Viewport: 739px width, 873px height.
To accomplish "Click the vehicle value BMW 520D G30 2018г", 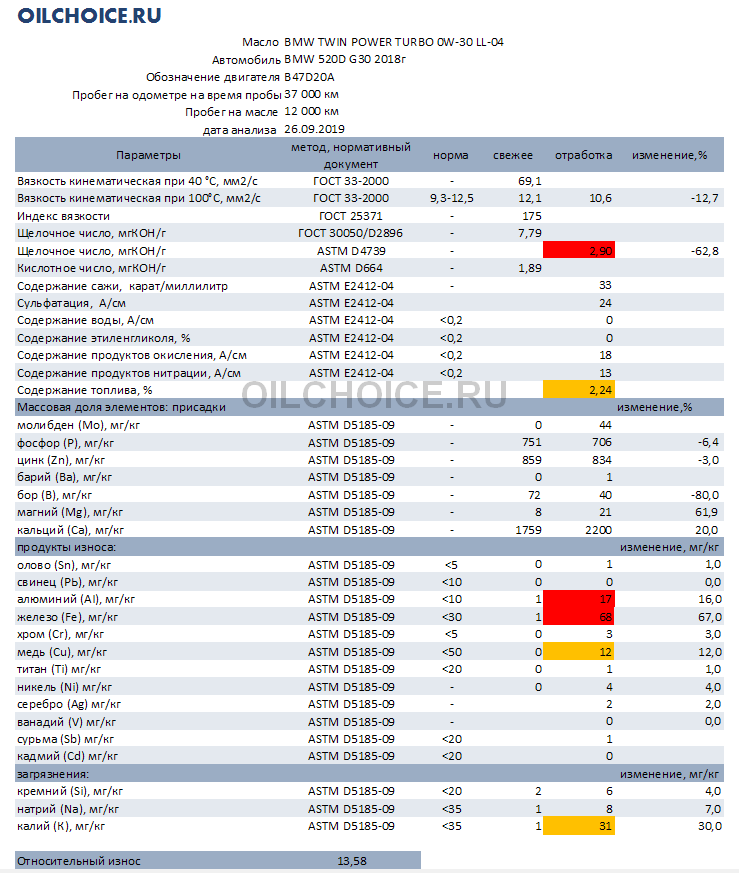I will (345, 59).
